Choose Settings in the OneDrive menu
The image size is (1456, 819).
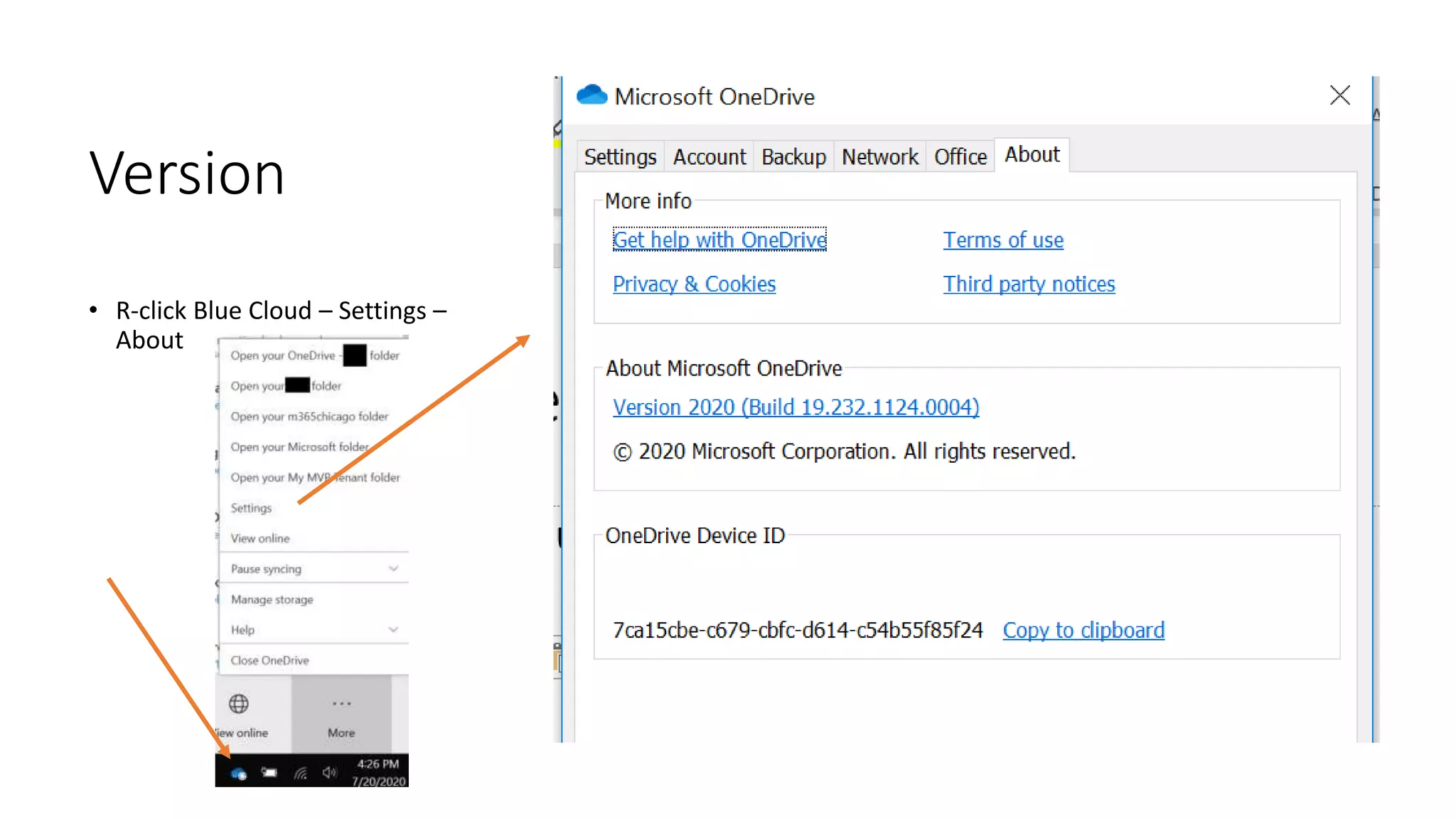251,508
